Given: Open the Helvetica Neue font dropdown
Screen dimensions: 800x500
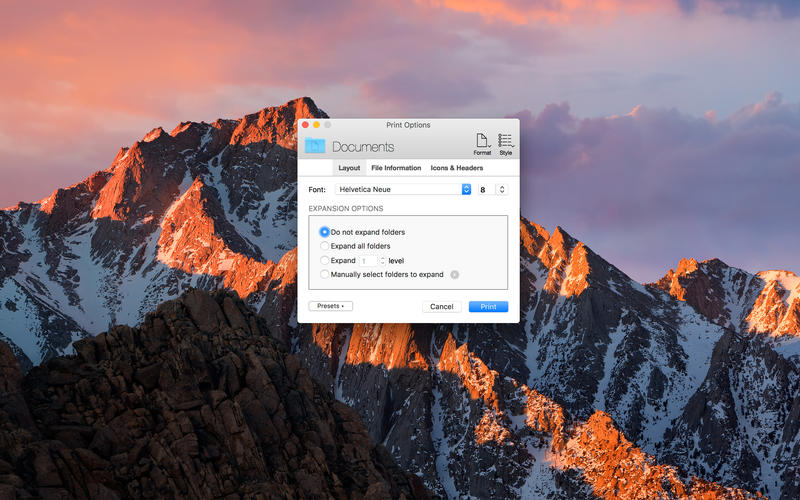Looking at the screenshot, I should point(403,189).
